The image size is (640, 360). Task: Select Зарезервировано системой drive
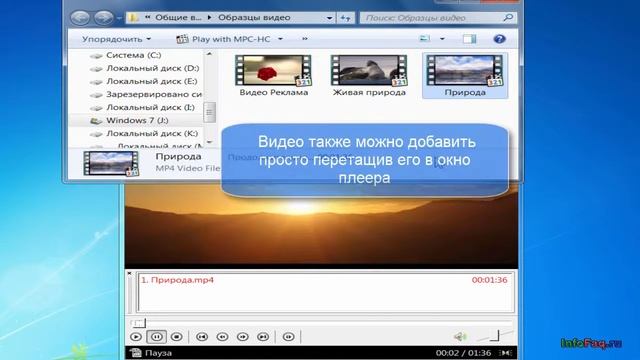[154, 94]
